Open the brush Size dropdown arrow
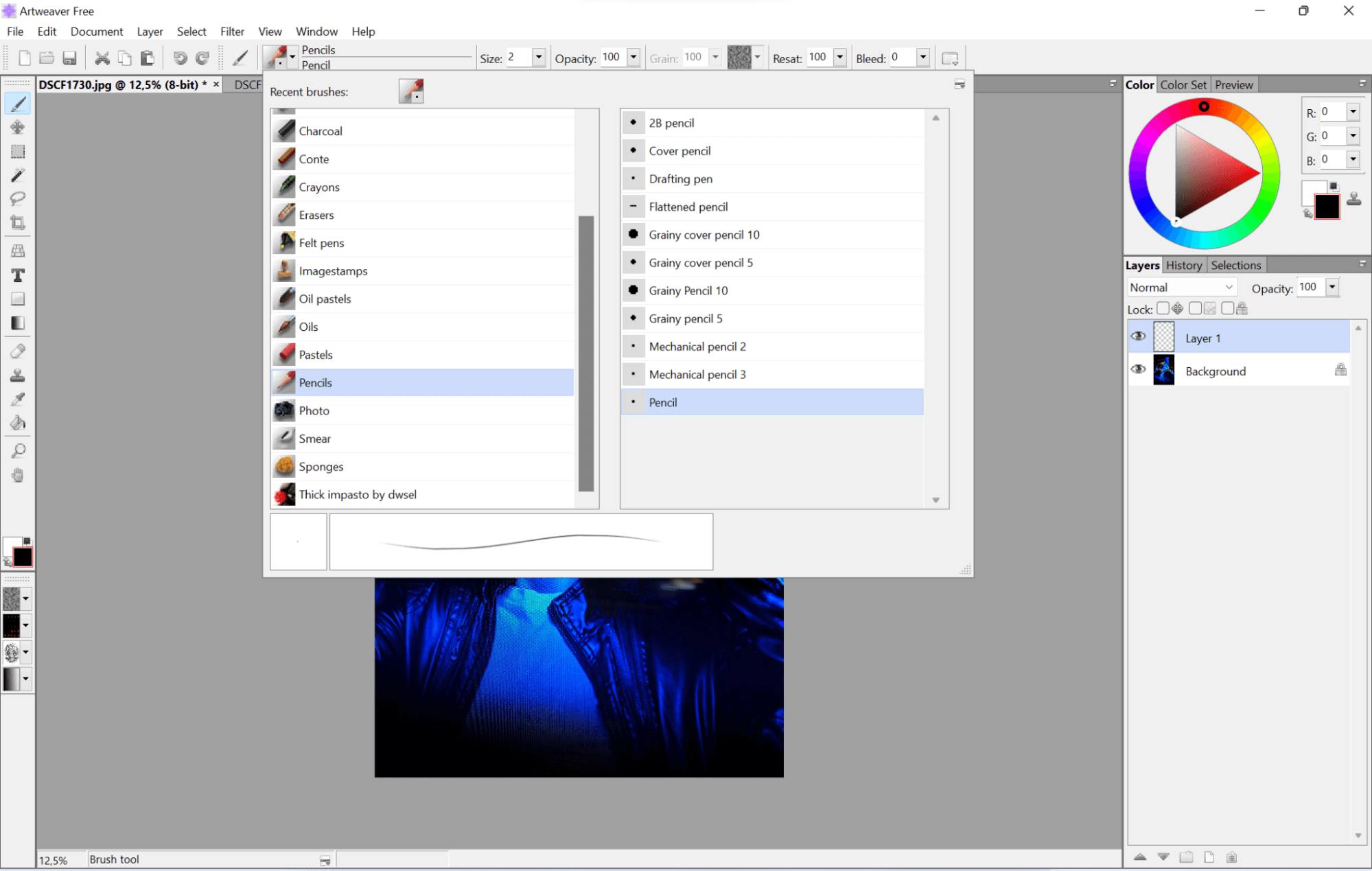Image resolution: width=1372 pixels, height=871 pixels. (x=539, y=58)
